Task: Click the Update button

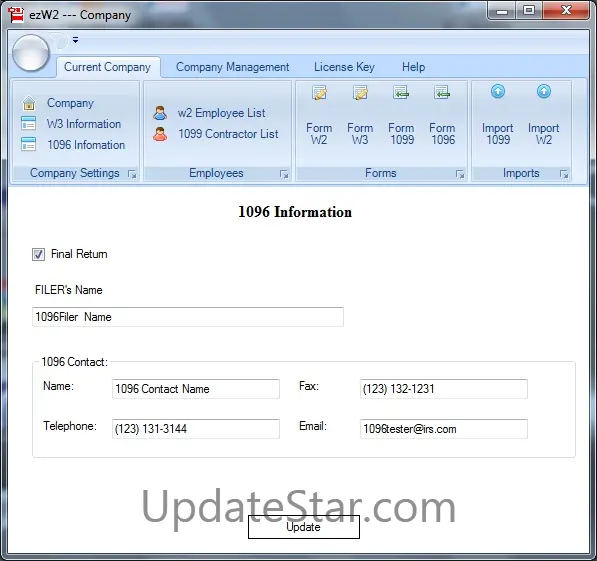Action: point(304,527)
